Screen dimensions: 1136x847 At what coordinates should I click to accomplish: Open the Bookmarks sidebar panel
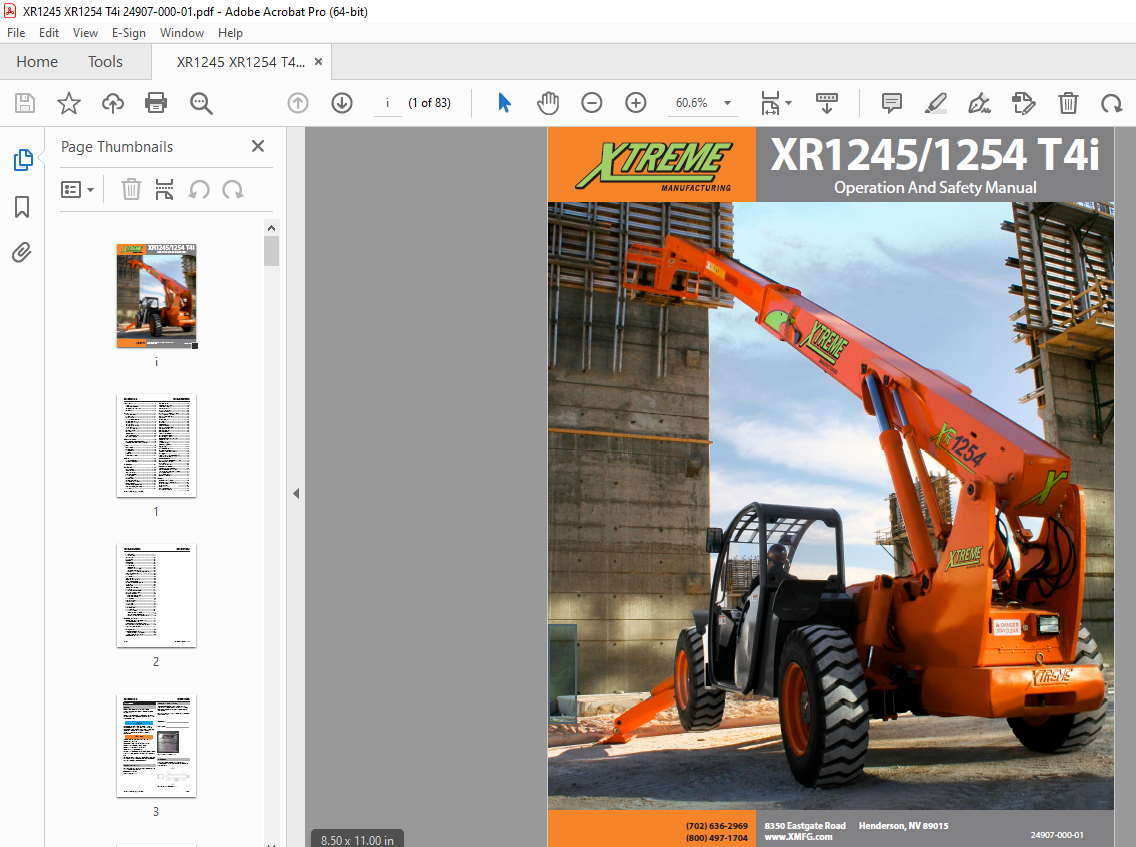point(22,207)
